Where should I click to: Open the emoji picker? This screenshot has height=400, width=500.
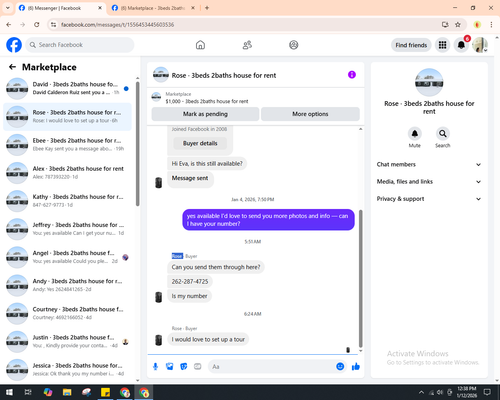340,367
